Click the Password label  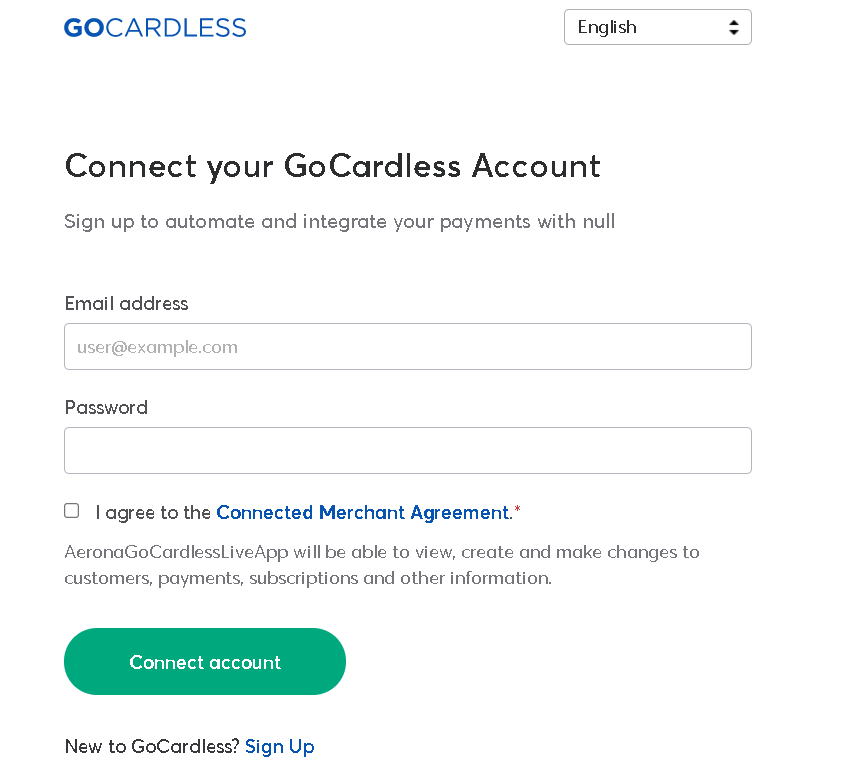point(106,407)
